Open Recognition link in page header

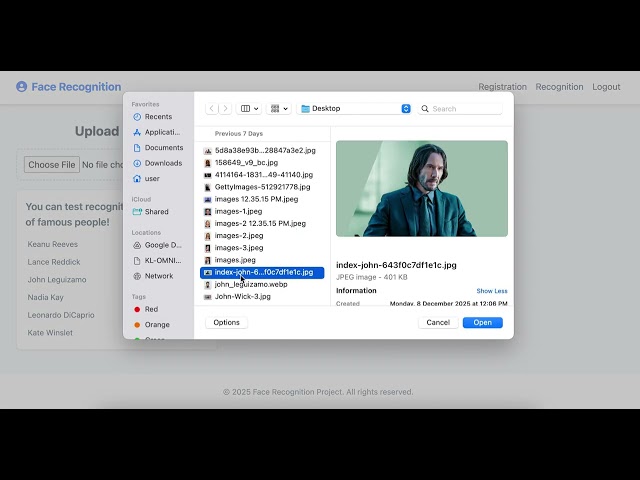pos(559,87)
